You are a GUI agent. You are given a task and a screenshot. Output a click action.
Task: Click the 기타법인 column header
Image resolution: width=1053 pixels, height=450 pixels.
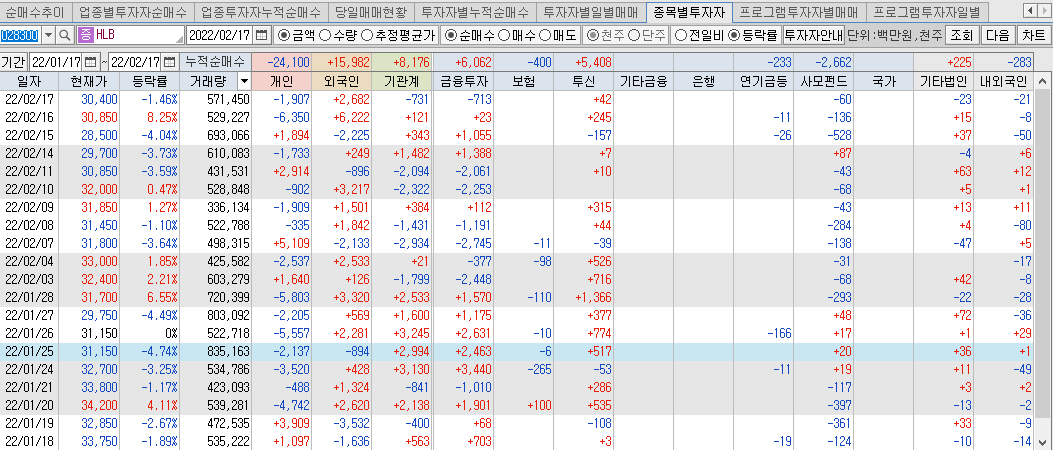pos(944,82)
